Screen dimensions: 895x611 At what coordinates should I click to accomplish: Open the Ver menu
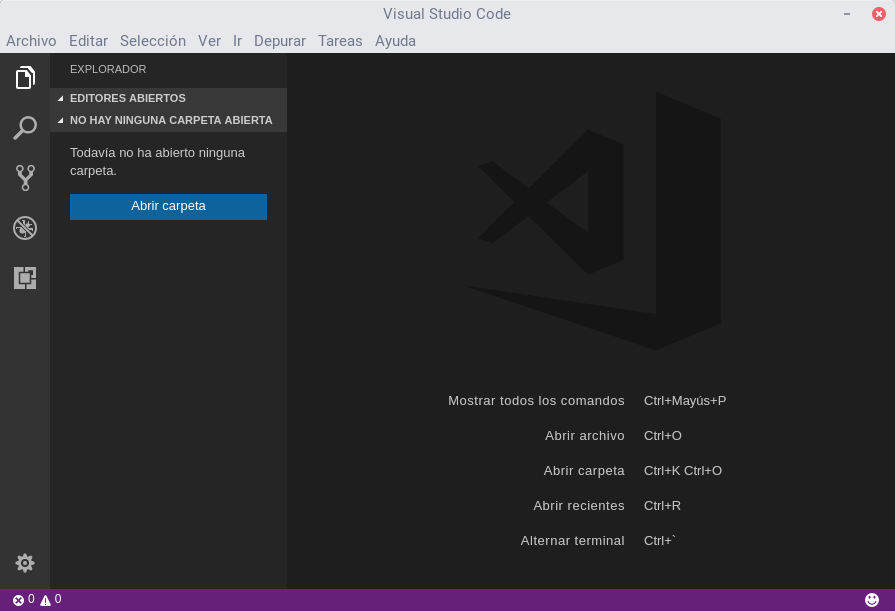209,41
